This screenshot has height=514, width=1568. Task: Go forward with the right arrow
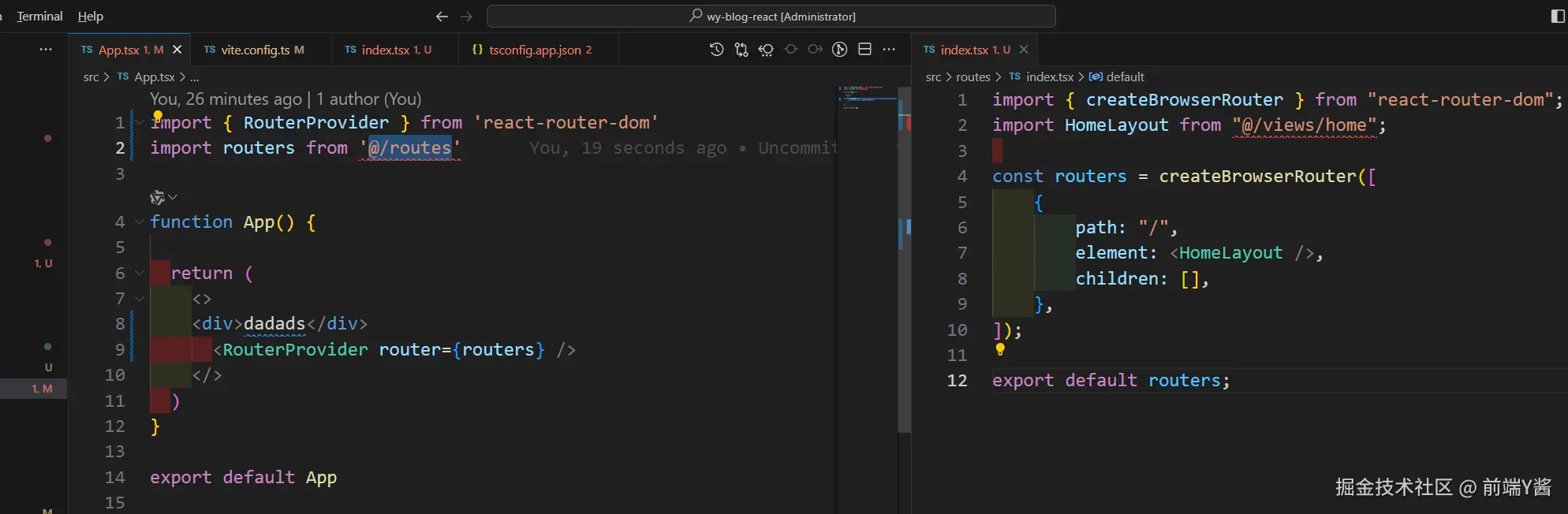pos(467,17)
